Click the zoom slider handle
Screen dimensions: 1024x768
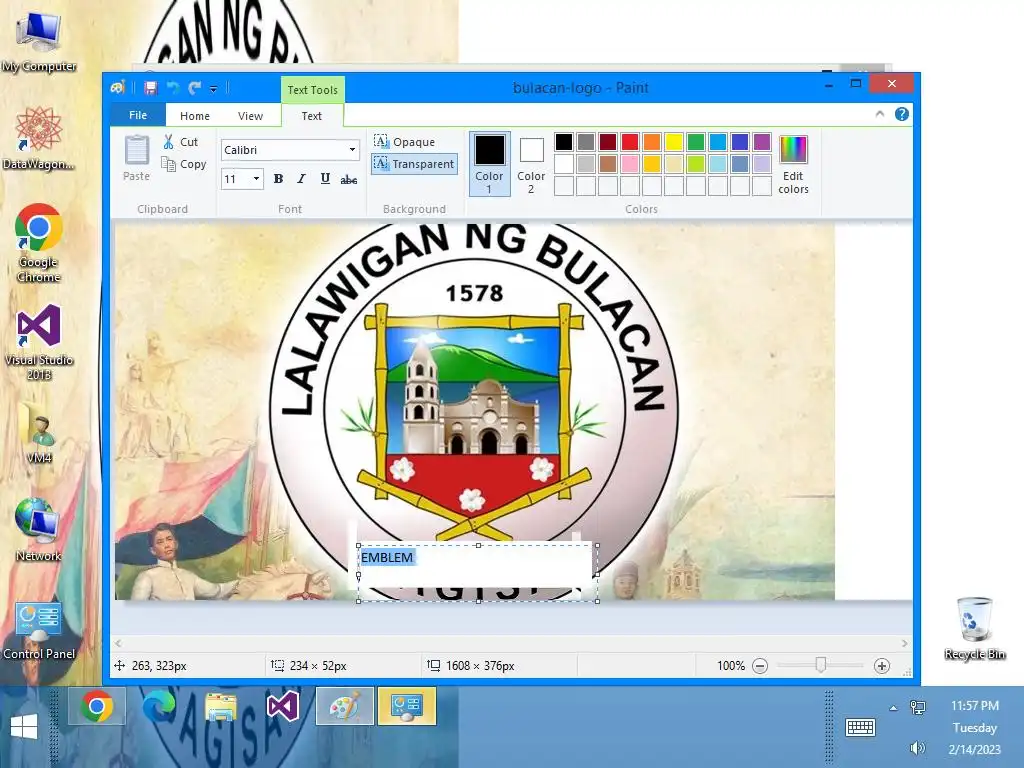point(820,665)
